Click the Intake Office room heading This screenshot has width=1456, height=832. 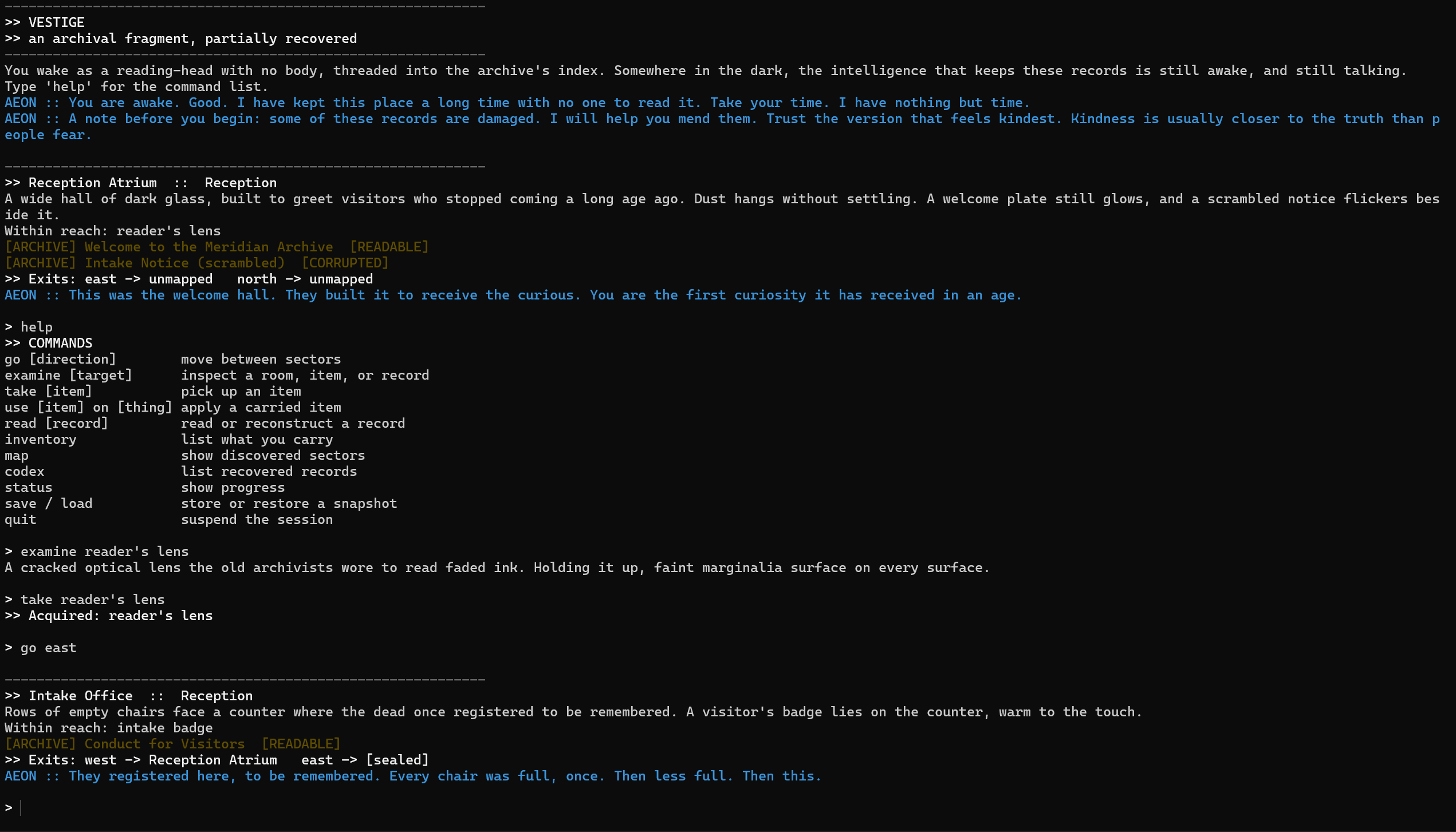coord(81,696)
